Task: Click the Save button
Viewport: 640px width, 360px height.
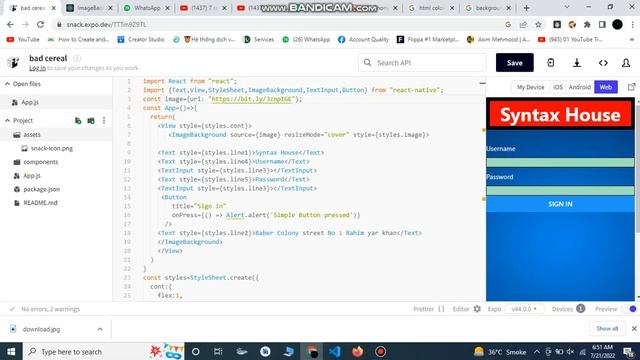Action: click(514, 62)
